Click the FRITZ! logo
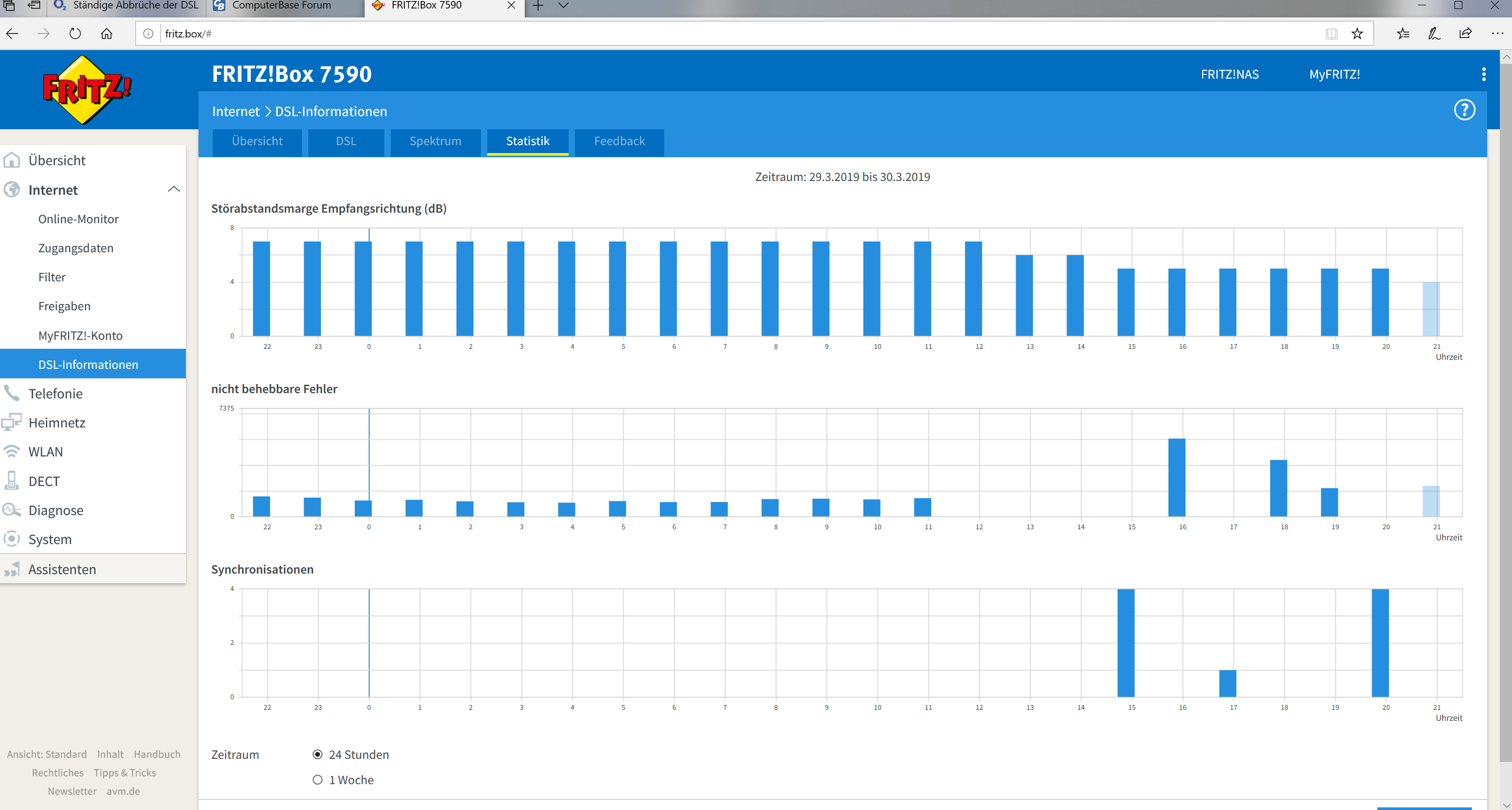This screenshot has height=810, width=1512. click(x=87, y=90)
